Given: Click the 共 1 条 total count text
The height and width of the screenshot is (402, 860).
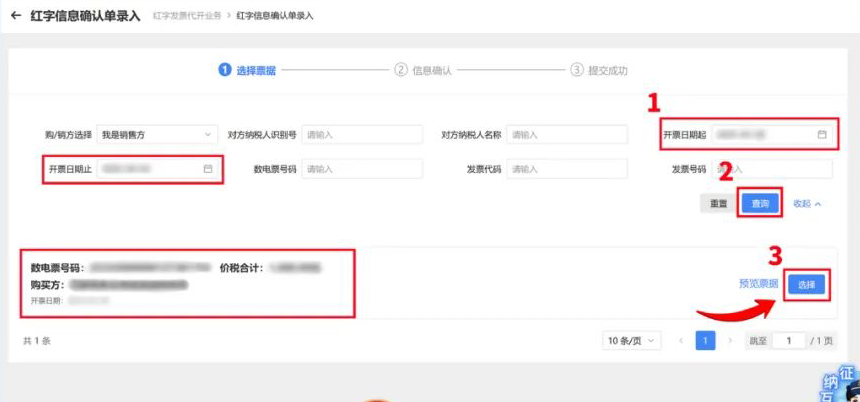Looking at the screenshot, I should 37,341.
